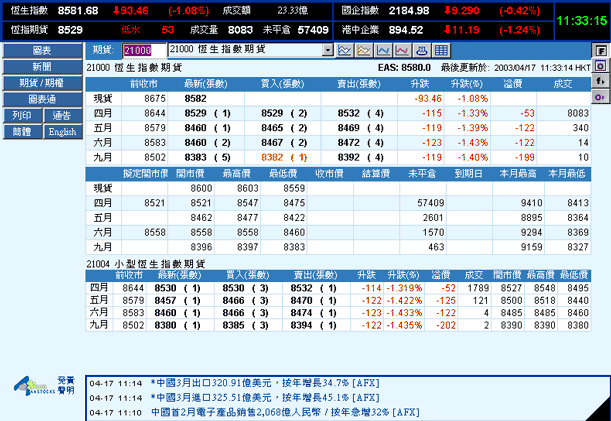Click the 21004 小型恆生指數期貨 title

145,264
